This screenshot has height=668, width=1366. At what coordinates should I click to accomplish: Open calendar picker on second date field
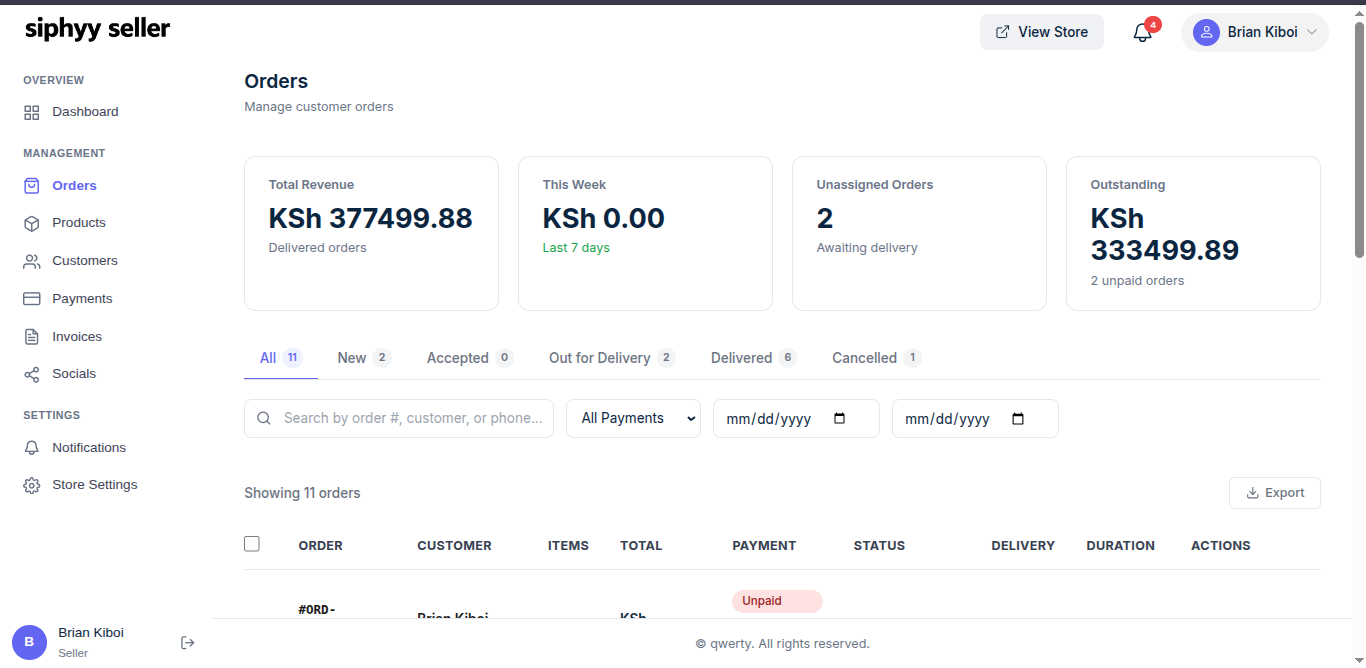[x=1018, y=419]
